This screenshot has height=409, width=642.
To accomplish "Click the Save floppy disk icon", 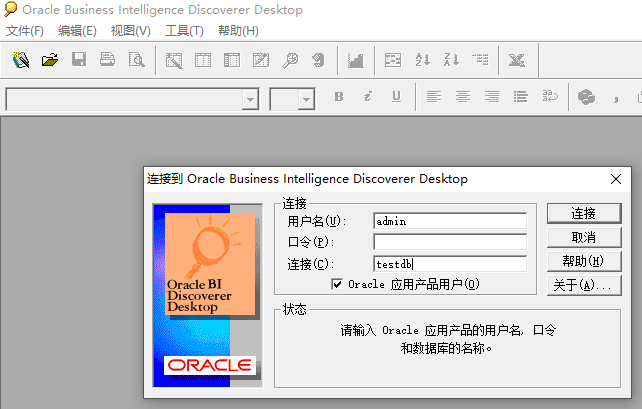I will pyautogui.click(x=79, y=61).
